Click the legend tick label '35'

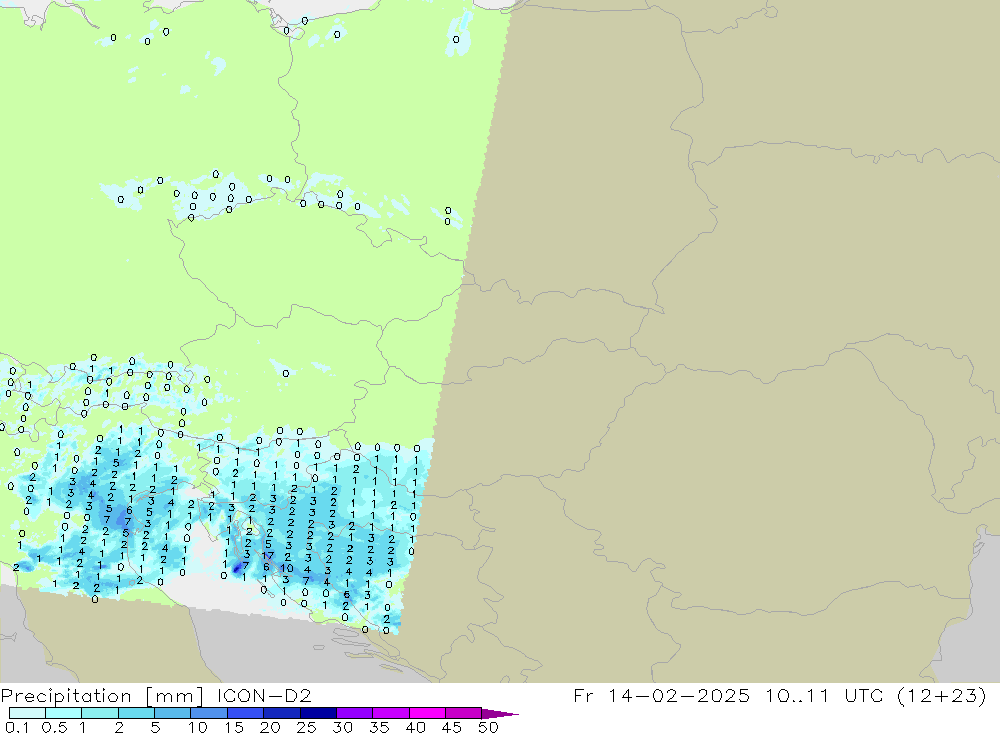click(x=379, y=727)
